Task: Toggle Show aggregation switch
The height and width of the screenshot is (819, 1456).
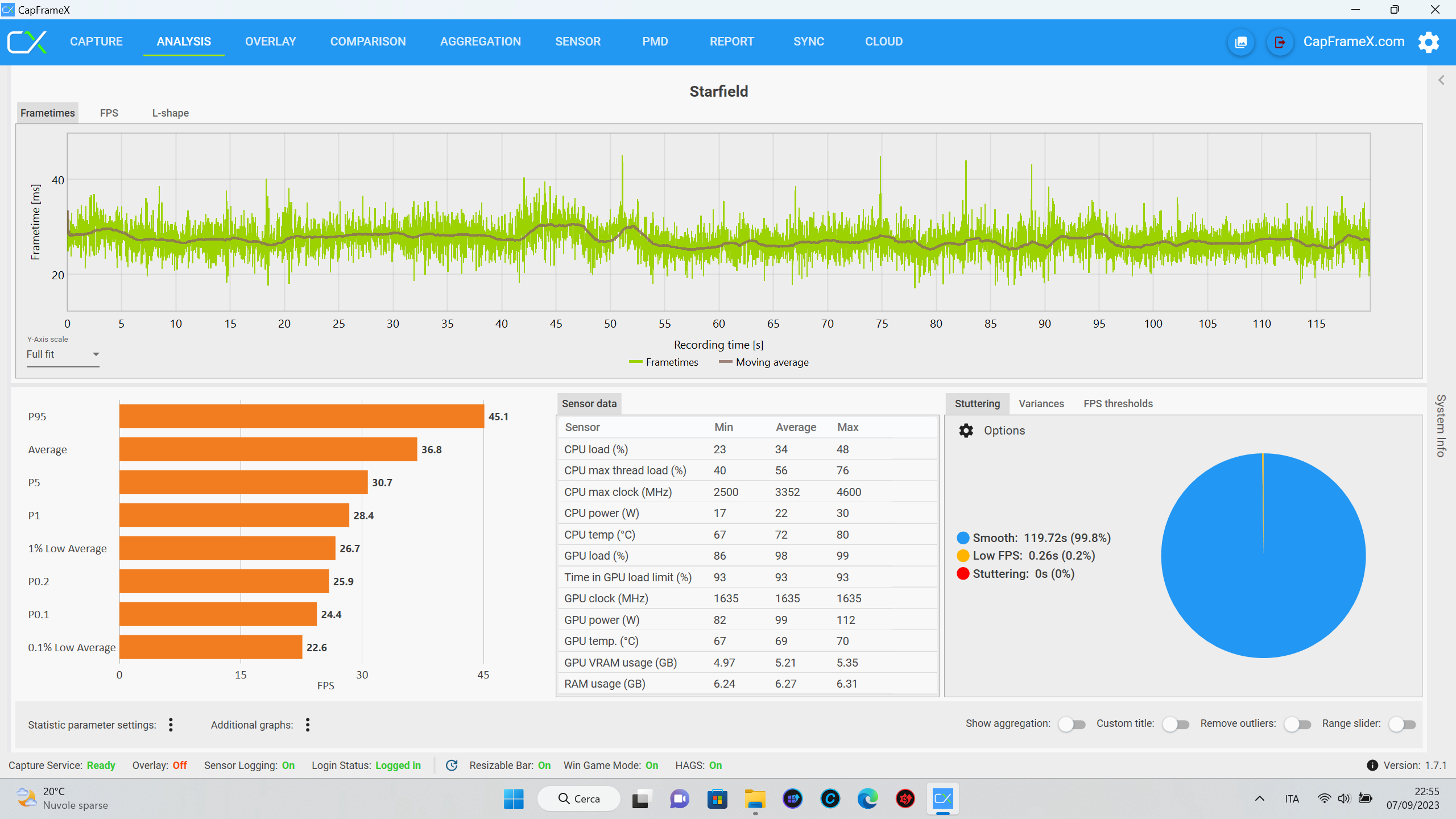Action: pyautogui.click(x=1072, y=725)
